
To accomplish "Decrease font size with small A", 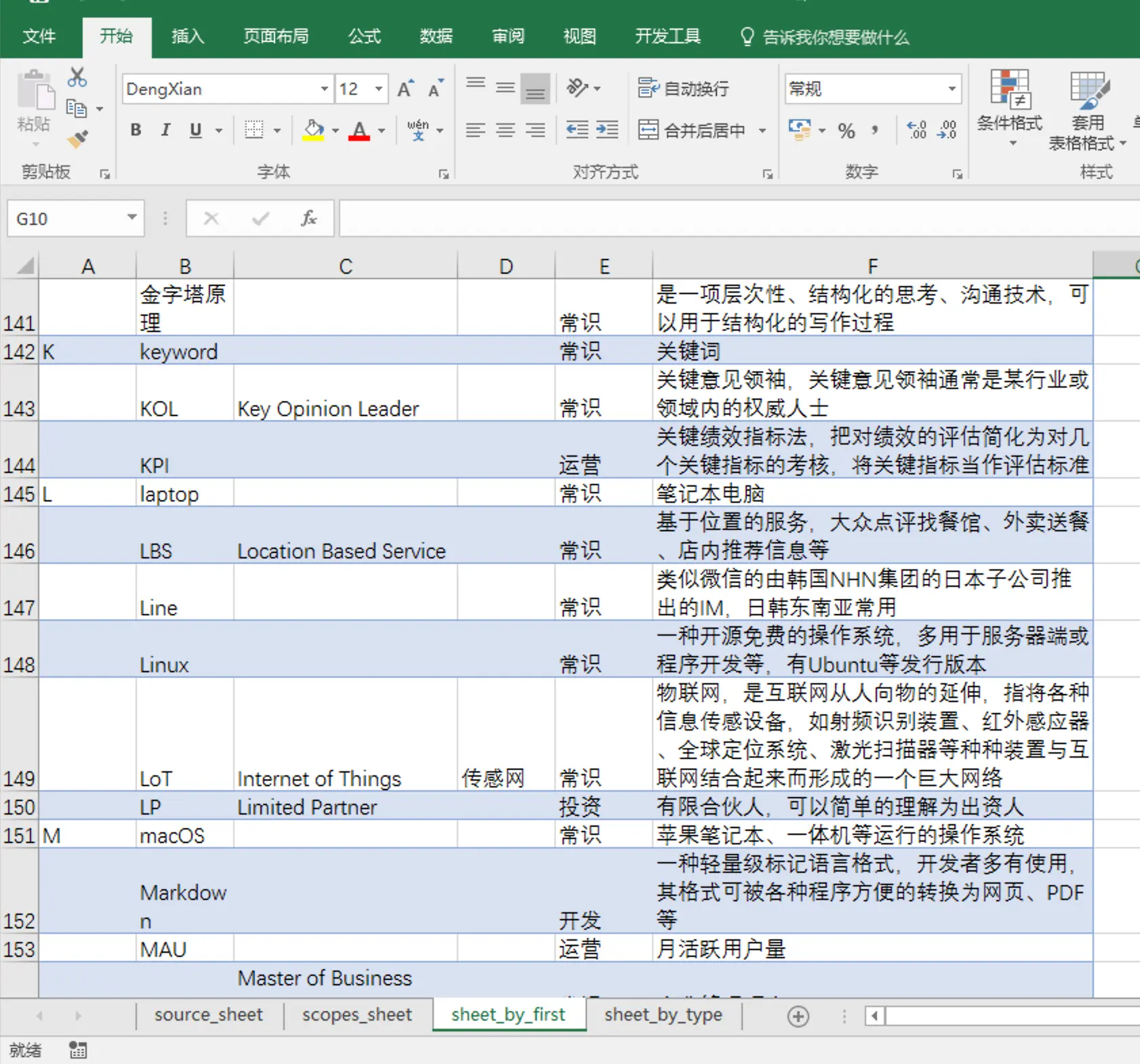I will tap(435, 89).
